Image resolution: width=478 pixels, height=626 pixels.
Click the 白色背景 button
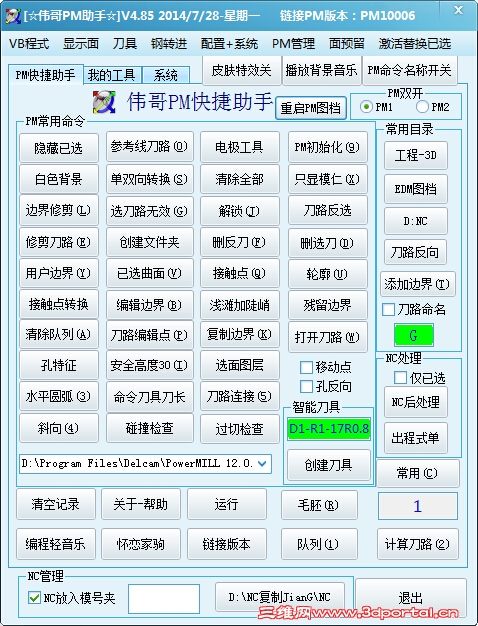coord(58,179)
